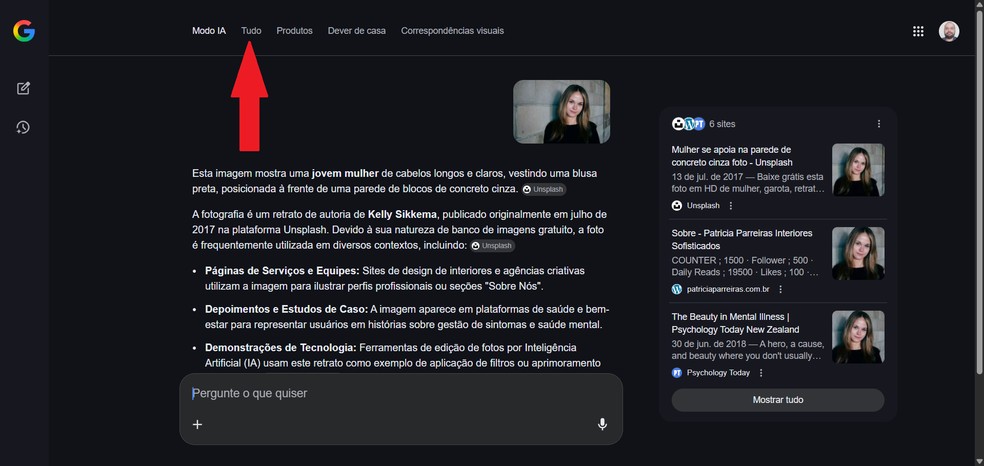The height and width of the screenshot is (466, 984).
Task: Open the Dever de casa tab
Action: (356, 31)
